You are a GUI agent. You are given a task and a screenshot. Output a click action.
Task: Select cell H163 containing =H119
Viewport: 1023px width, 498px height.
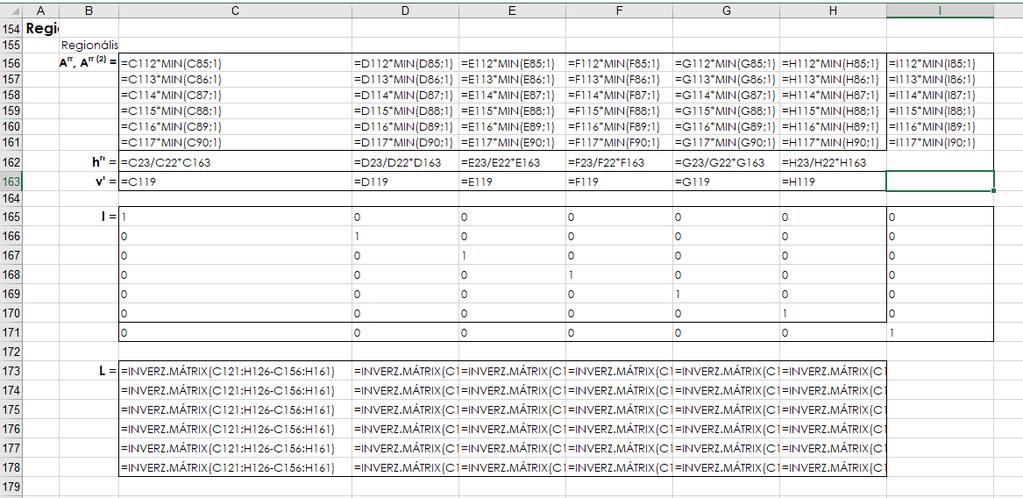pos(832,181)
